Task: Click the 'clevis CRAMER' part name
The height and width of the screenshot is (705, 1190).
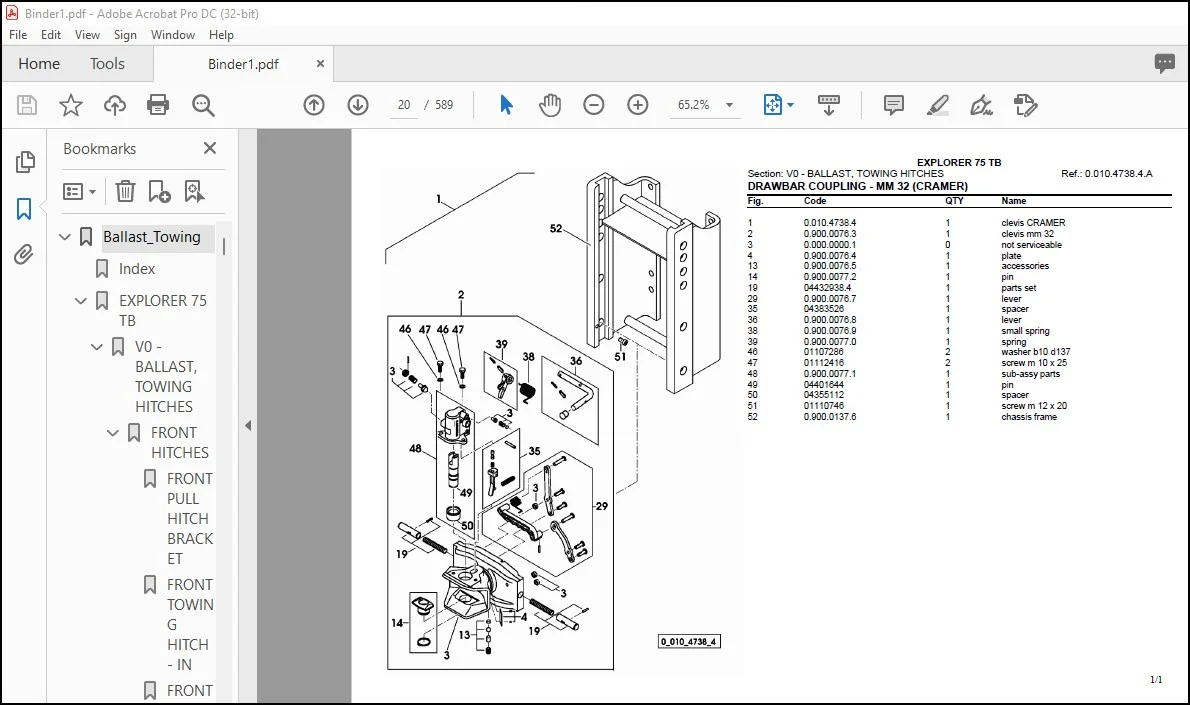Action: pyautogui.click(x=1033, y=222)
